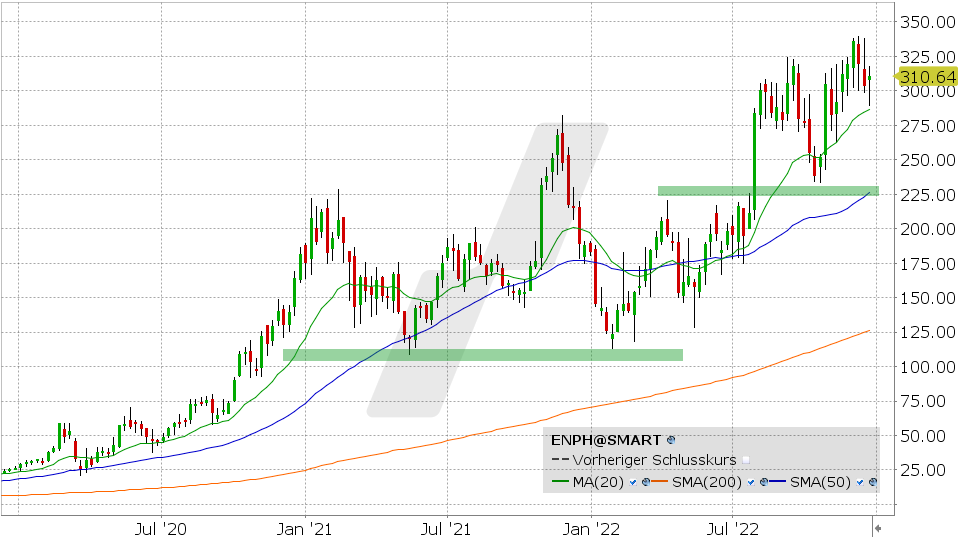Click the SMA(50) indicator settings icon
The width and height of the screenshot is (960, 540).
pyautogui.click(x=873, y=483)
